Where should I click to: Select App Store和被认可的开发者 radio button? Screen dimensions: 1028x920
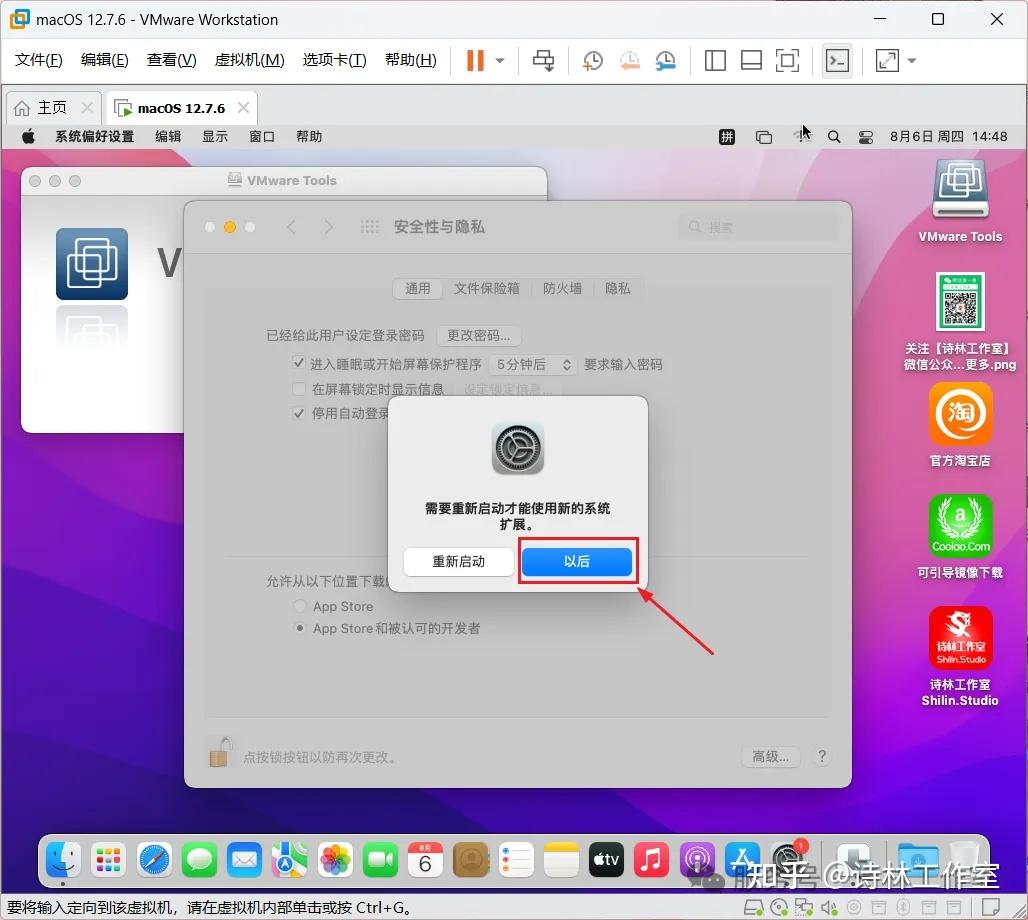click(x=300, y=628)
